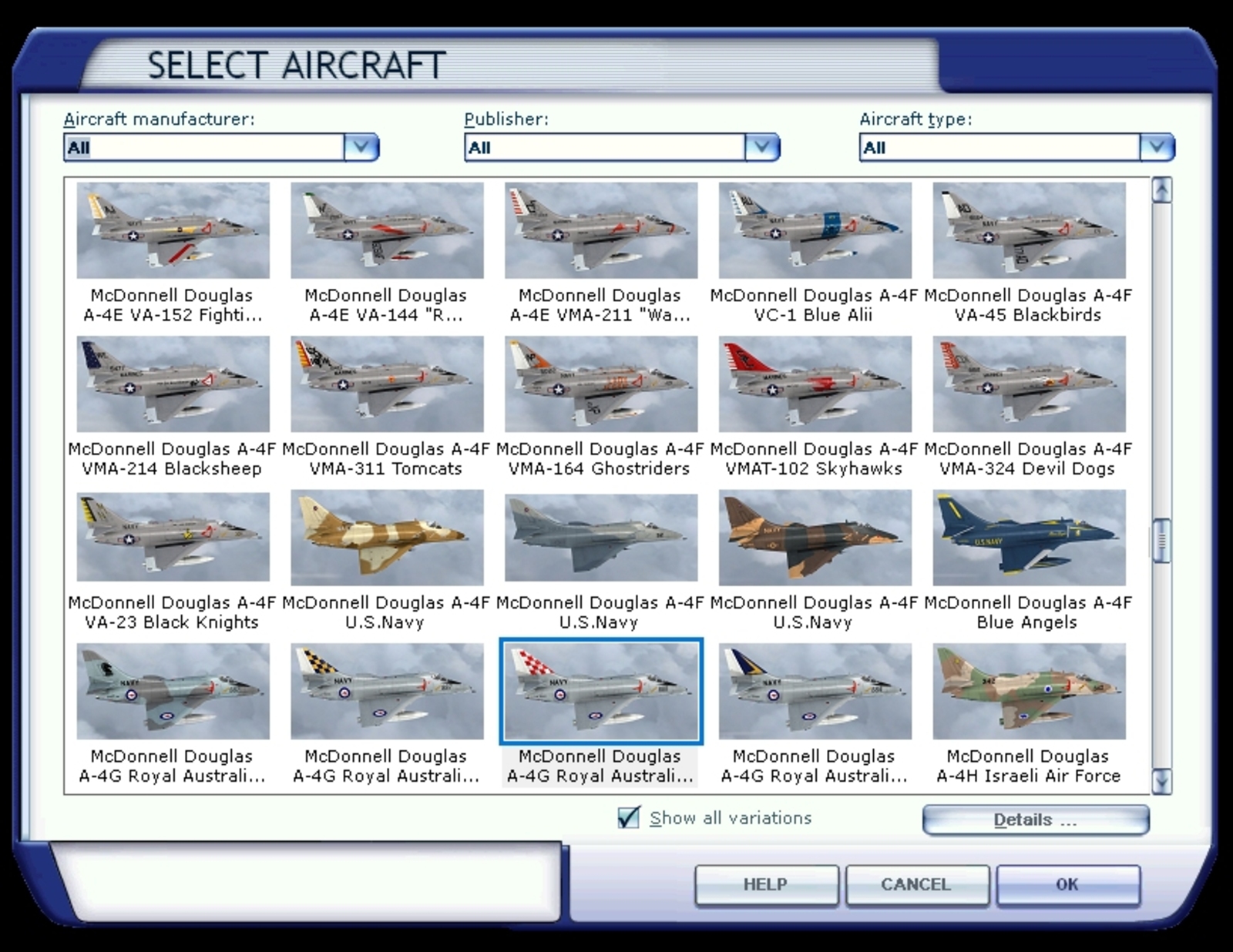Screen dimensions: 1233x952
Task: Pick the A-4F VC-1 Blue Alii aircraft
Action: (815, 230)
